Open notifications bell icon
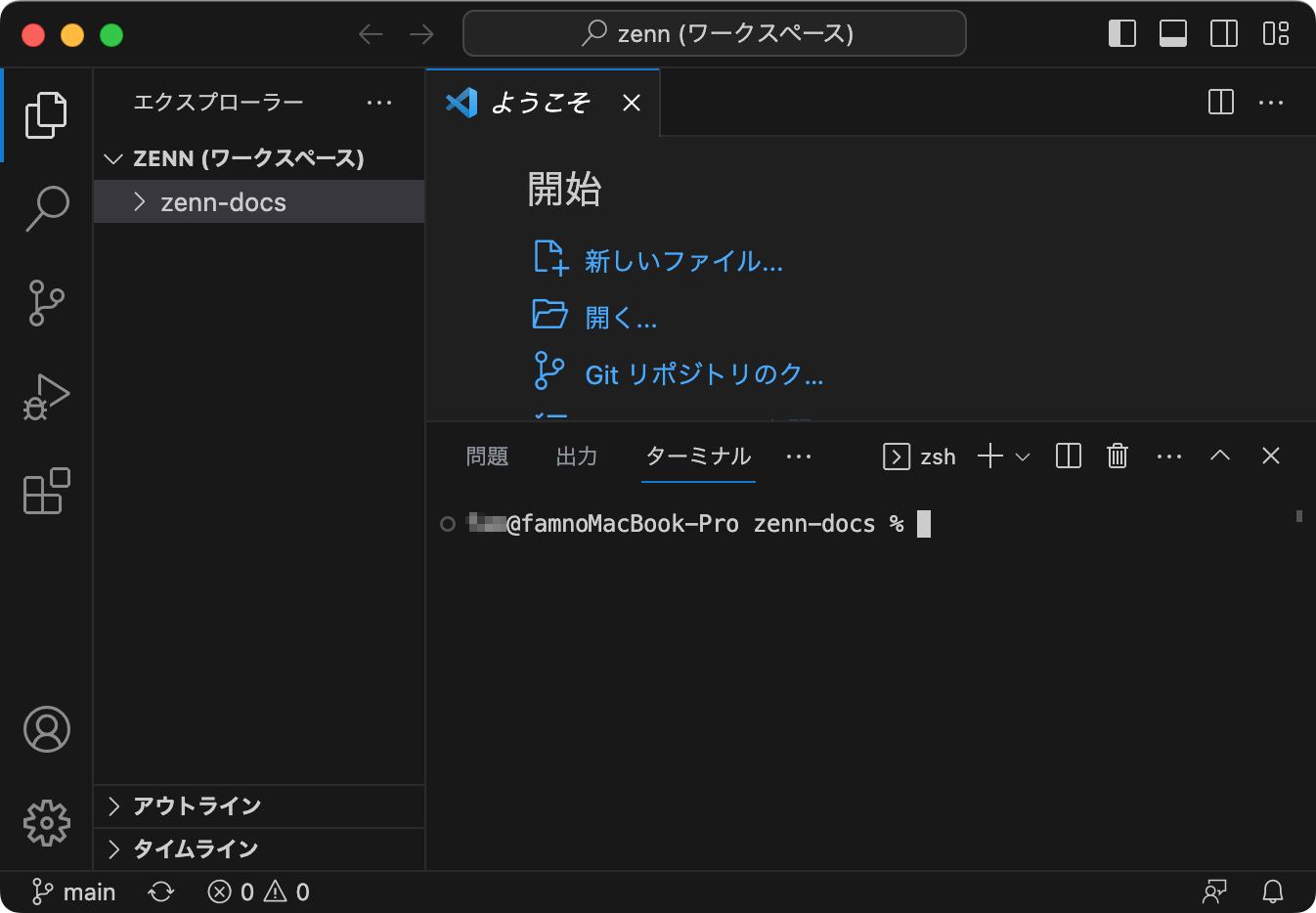Screen dimensions: 1316x913 click(x=1273, y=892)
